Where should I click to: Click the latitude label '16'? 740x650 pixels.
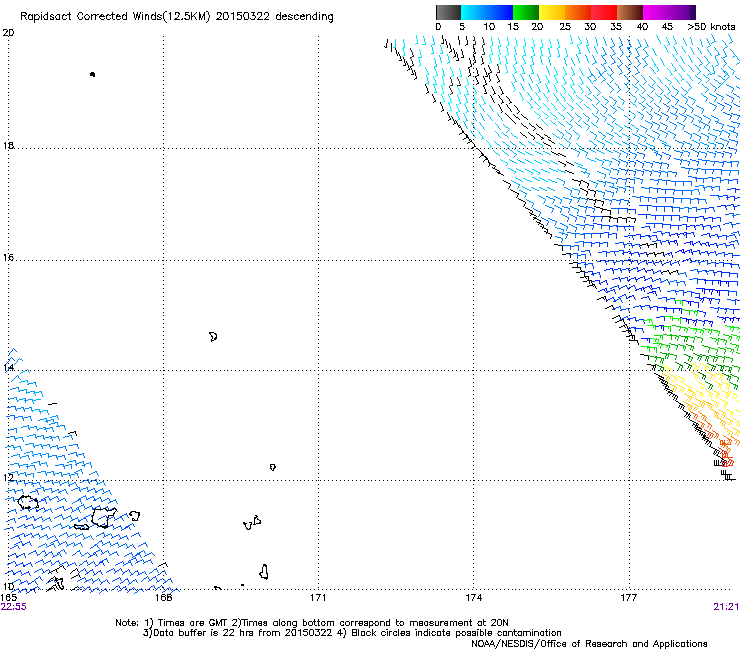point(8,257)
